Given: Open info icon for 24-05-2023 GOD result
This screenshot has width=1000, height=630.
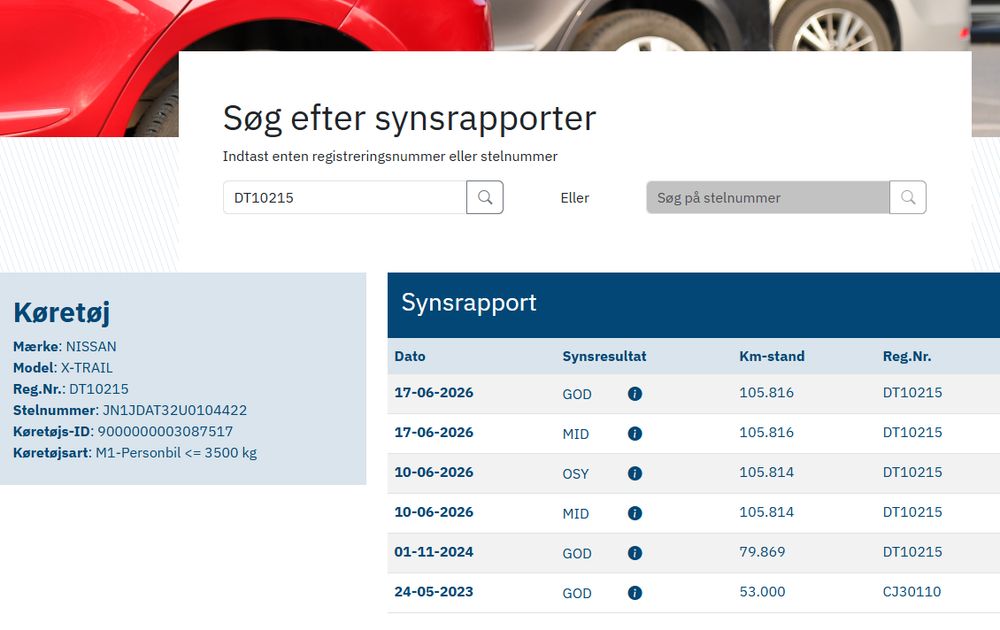Looking at the screenshot, I should 635,593.
